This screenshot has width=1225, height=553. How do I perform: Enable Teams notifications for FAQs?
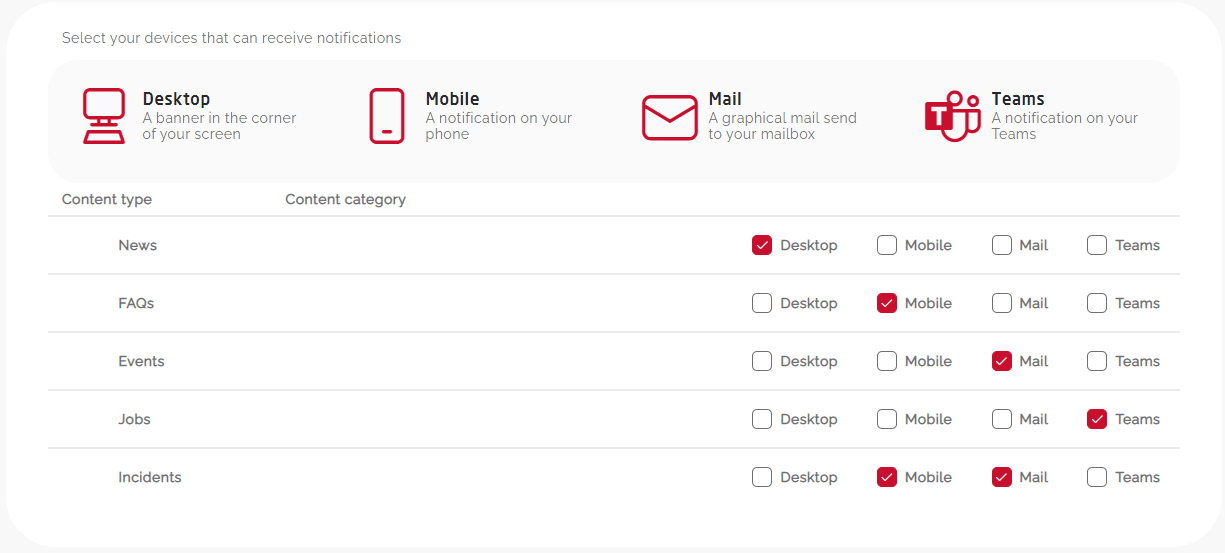[x=1097, y=303]
